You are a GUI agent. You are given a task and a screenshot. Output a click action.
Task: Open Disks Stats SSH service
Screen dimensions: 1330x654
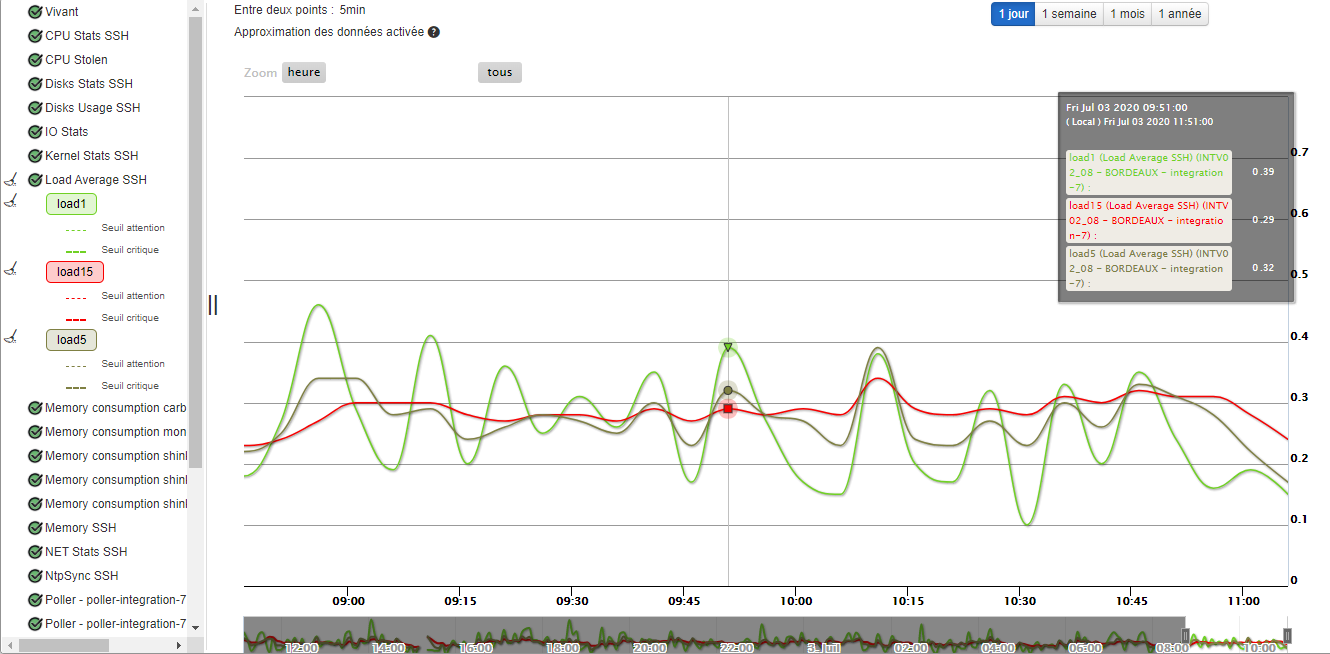pyautogui.click(x=89, y=84)
